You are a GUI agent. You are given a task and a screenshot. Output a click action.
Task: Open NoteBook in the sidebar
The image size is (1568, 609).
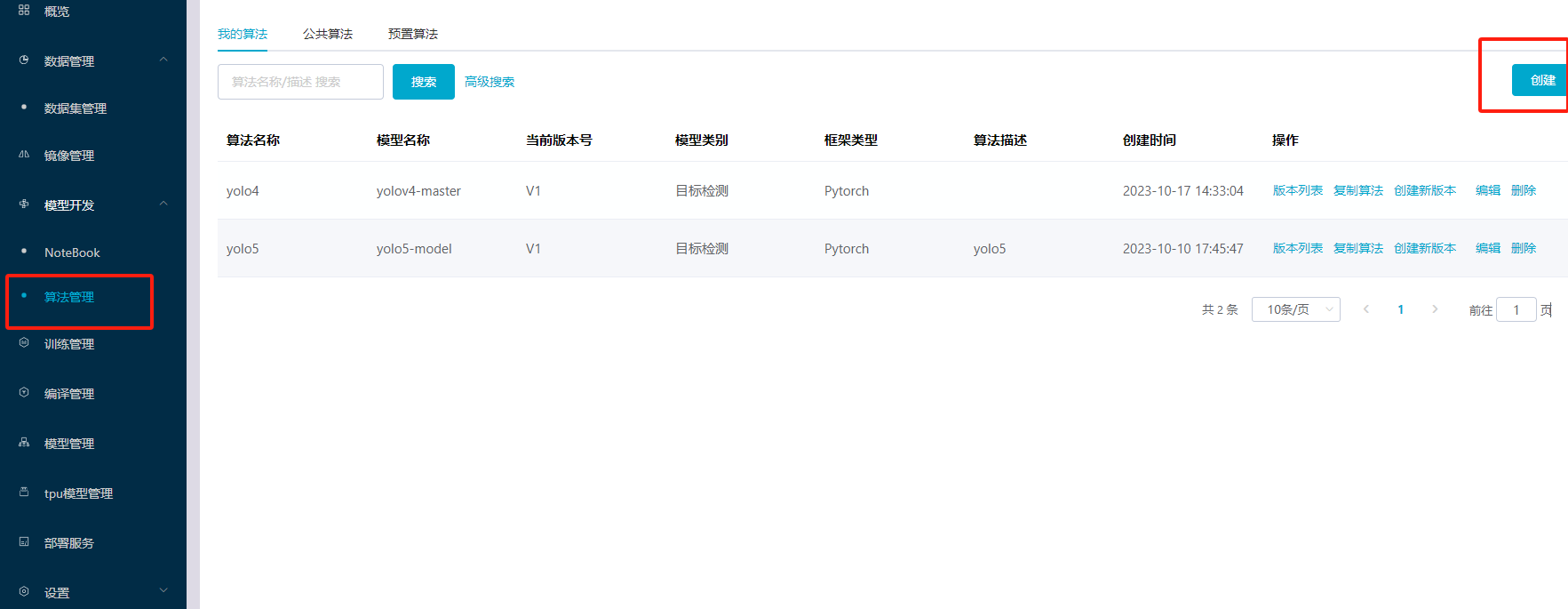72,252
